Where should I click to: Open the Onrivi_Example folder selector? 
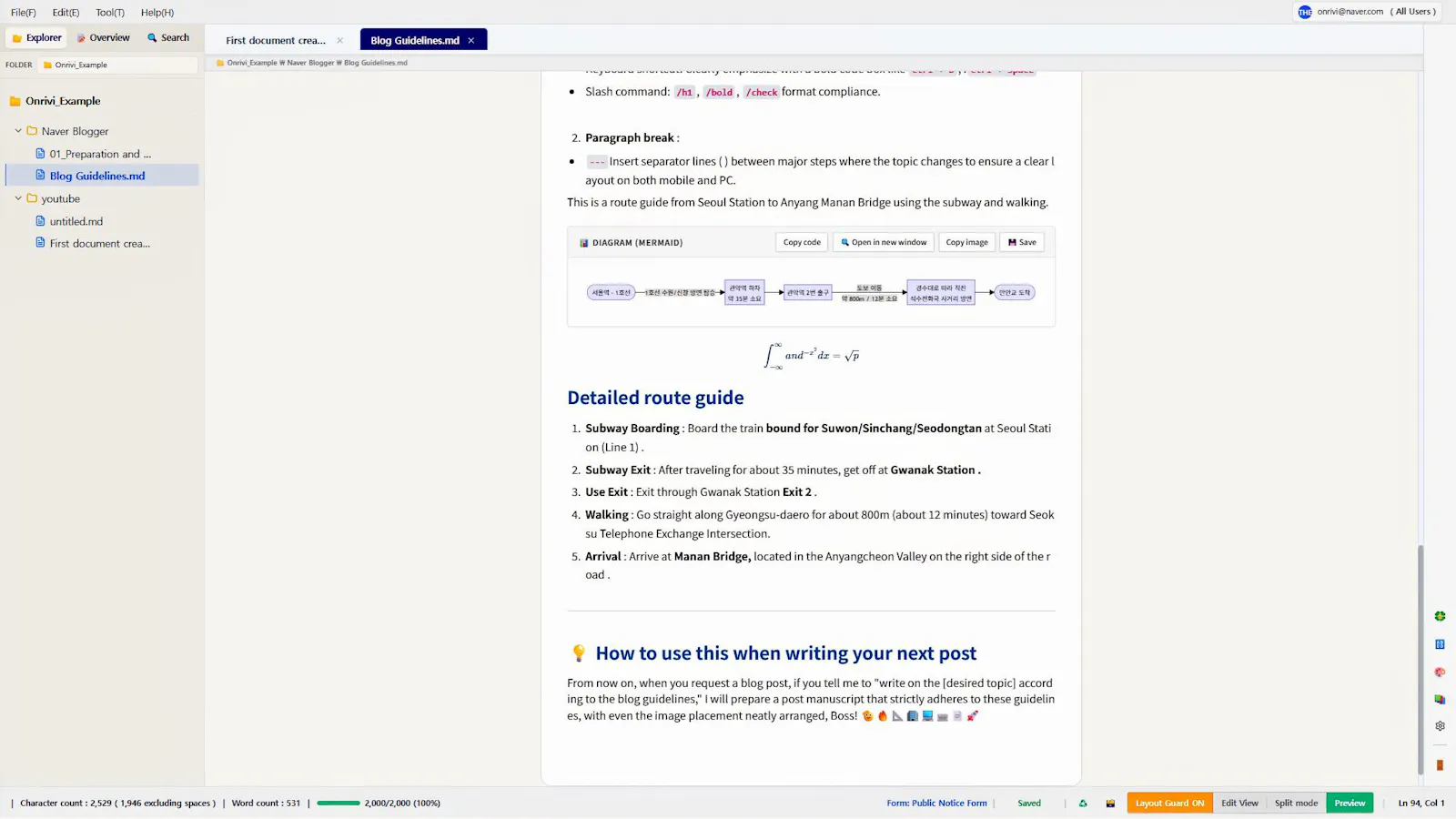118,65
